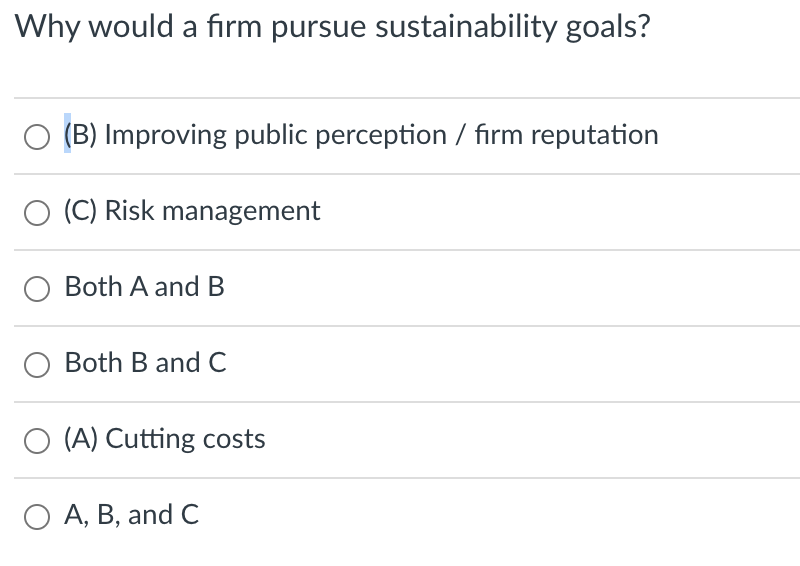Click the word "costs" in option A
The image size is (800, 566).
tap(234, 439)
